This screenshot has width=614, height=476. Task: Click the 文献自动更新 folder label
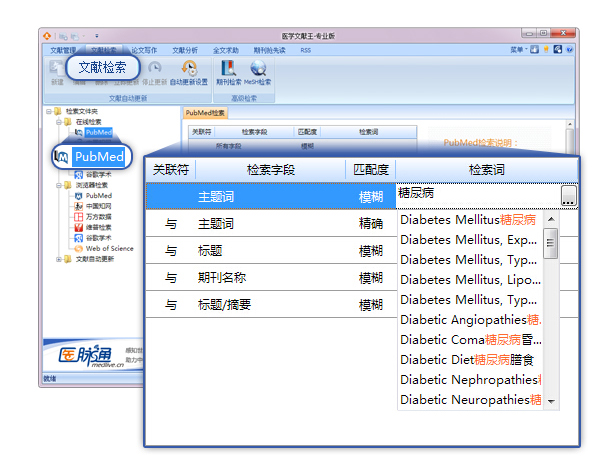click(x=94, y=259)
